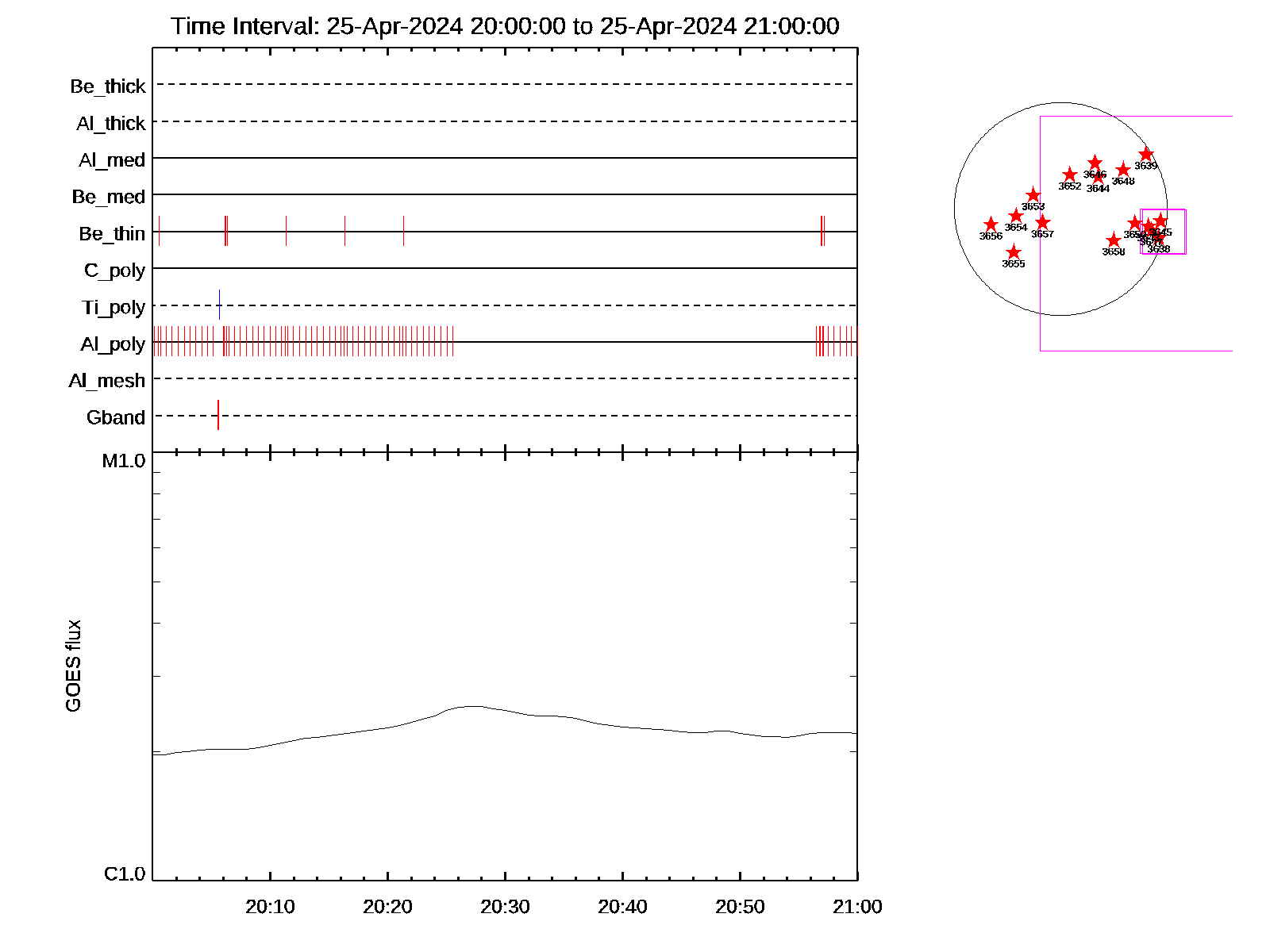This screenshot has height=952, width=1270.
Task: Select active region 3653 star
Action: [1033, 195]
